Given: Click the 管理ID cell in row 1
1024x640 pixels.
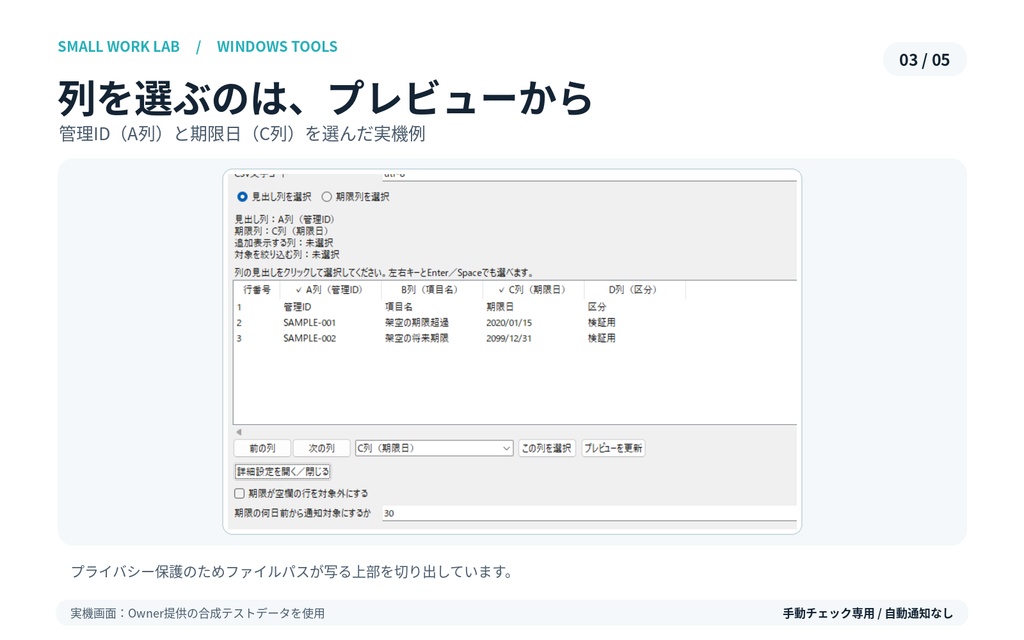Looking at the screenshot, I should coord(297,307).
